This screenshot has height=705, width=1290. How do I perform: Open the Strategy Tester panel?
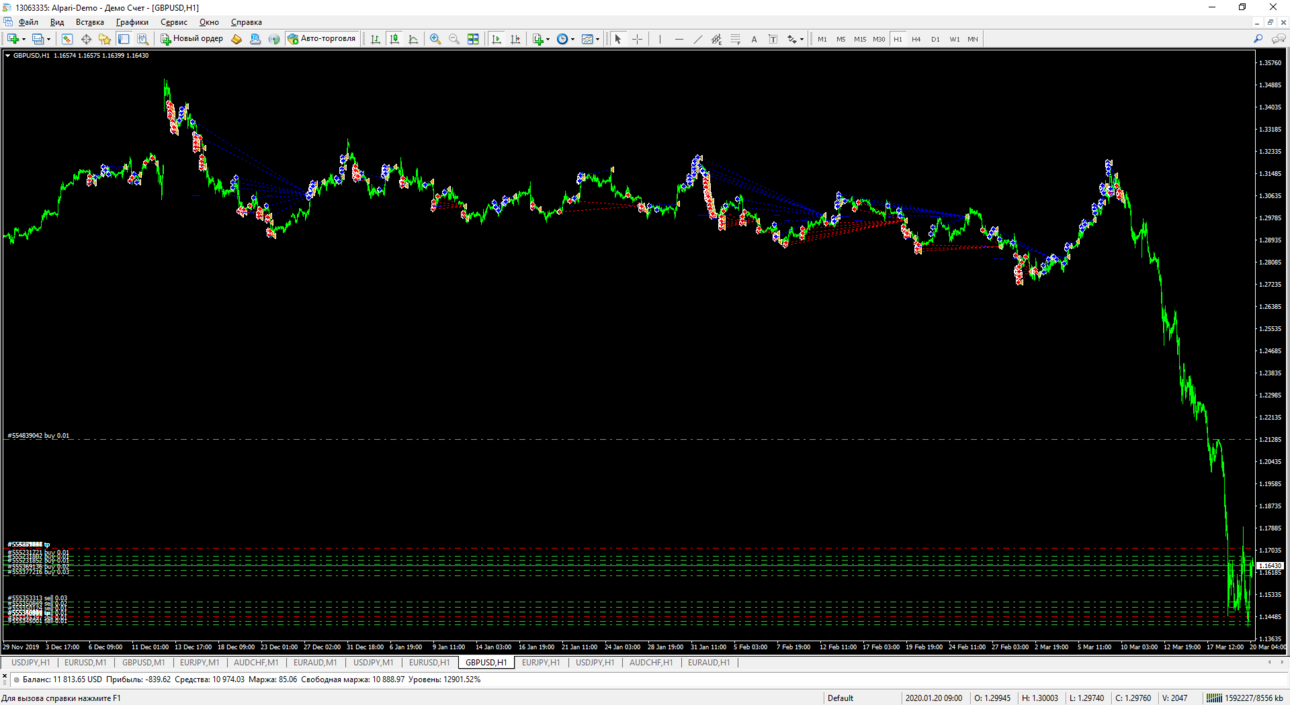(x=143, y=39)
